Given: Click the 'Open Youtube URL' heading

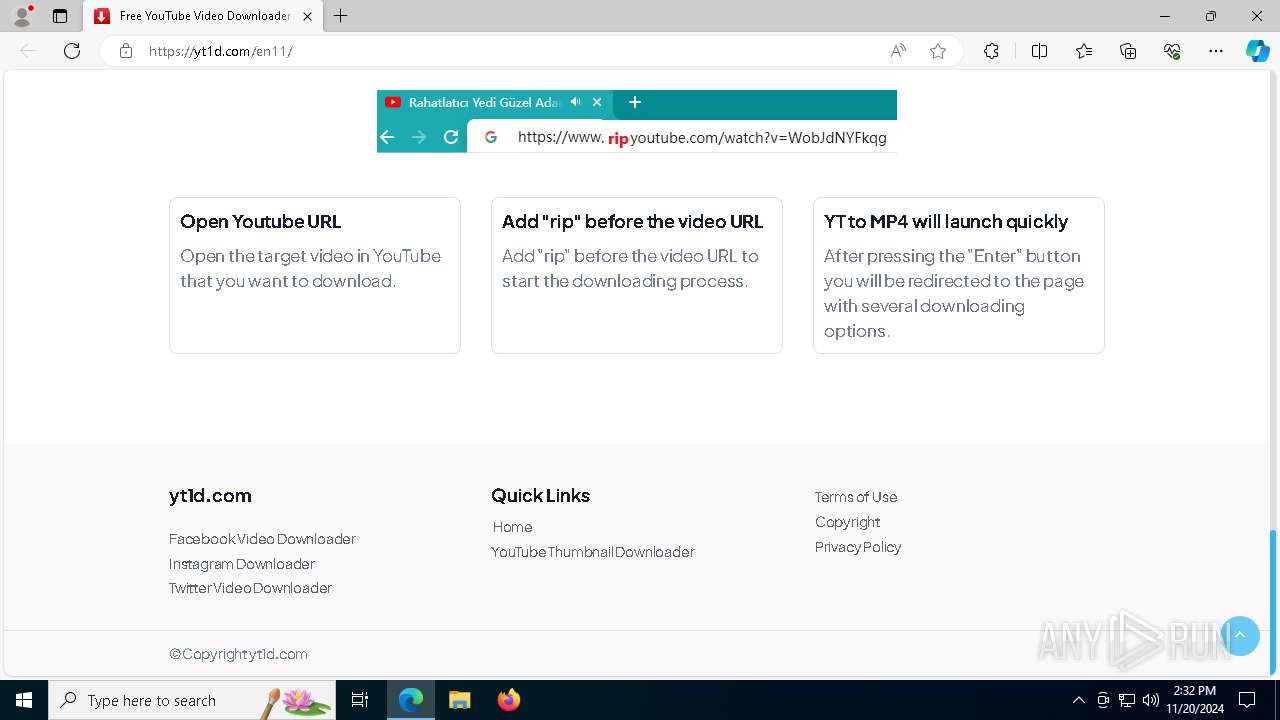Looking at the screenshot, I should tap(260, 222).
